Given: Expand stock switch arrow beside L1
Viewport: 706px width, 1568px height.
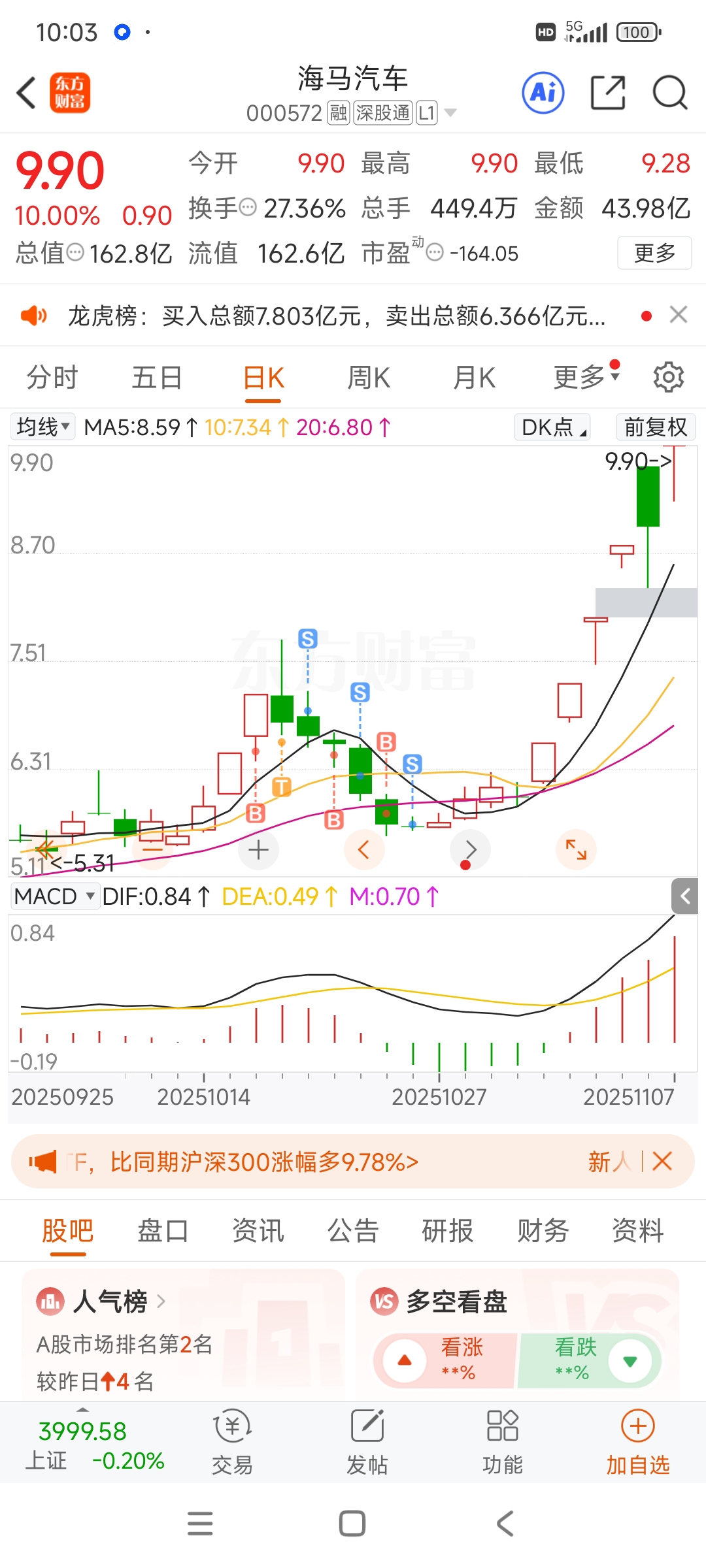Looking at the screenshot, I should (x=450, y=113).
